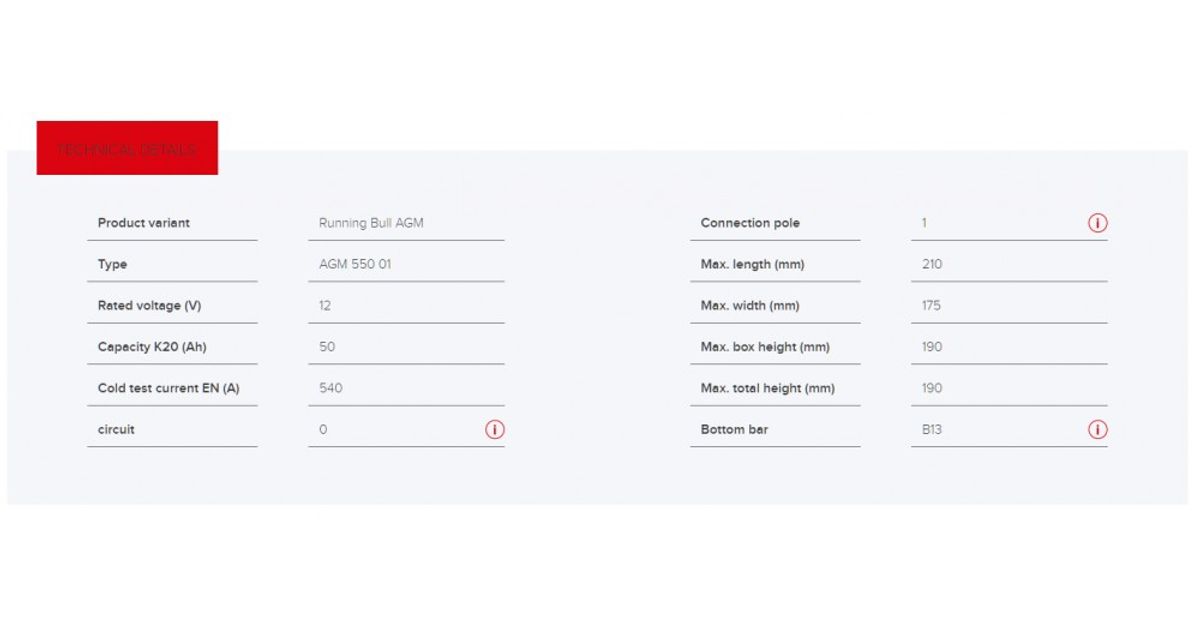Viewport: 1200px width, 630px height.
Task: Click the 175 max width value
Action: (931, 306)
